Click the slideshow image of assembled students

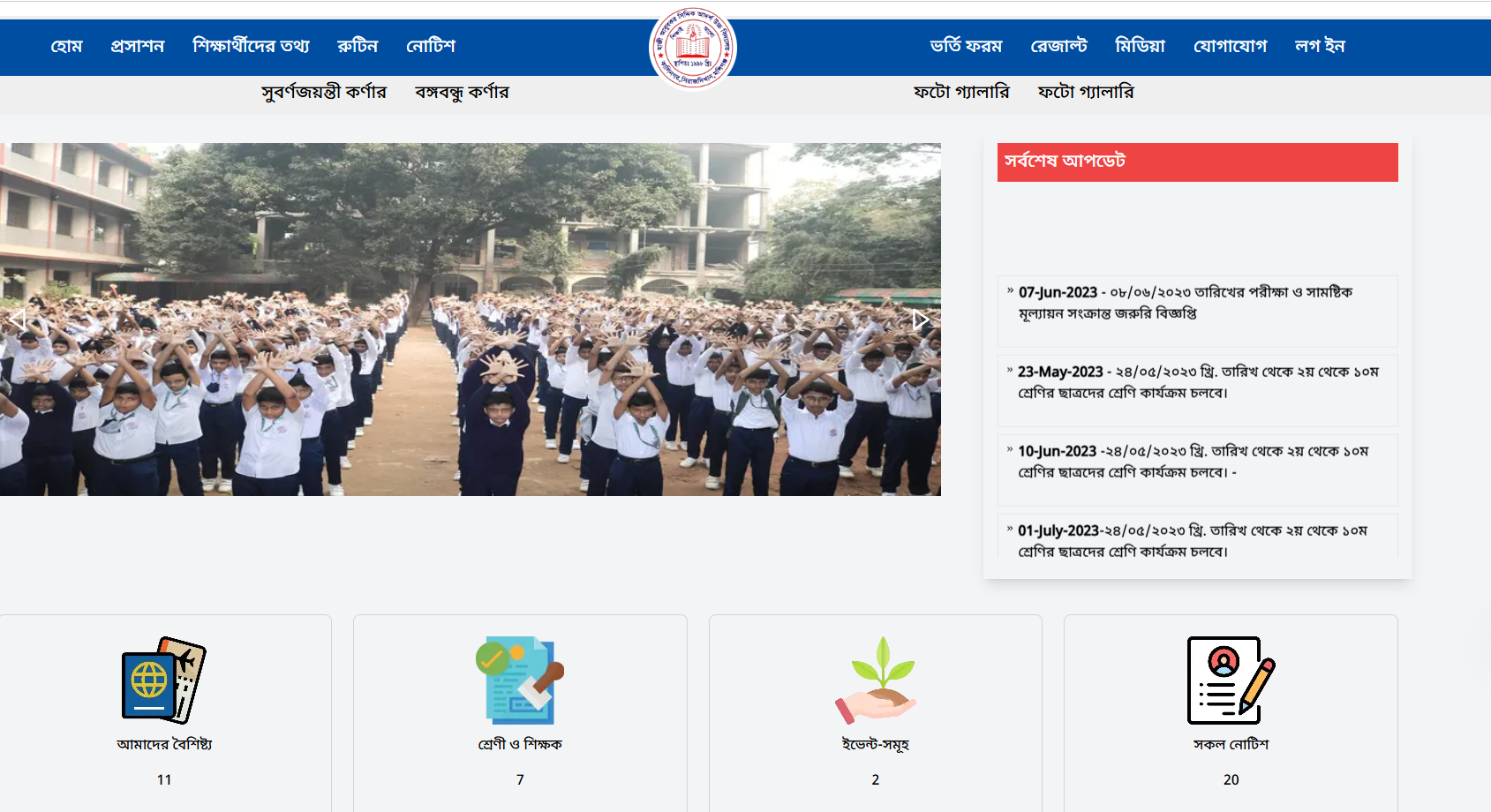tap(472, 318)
